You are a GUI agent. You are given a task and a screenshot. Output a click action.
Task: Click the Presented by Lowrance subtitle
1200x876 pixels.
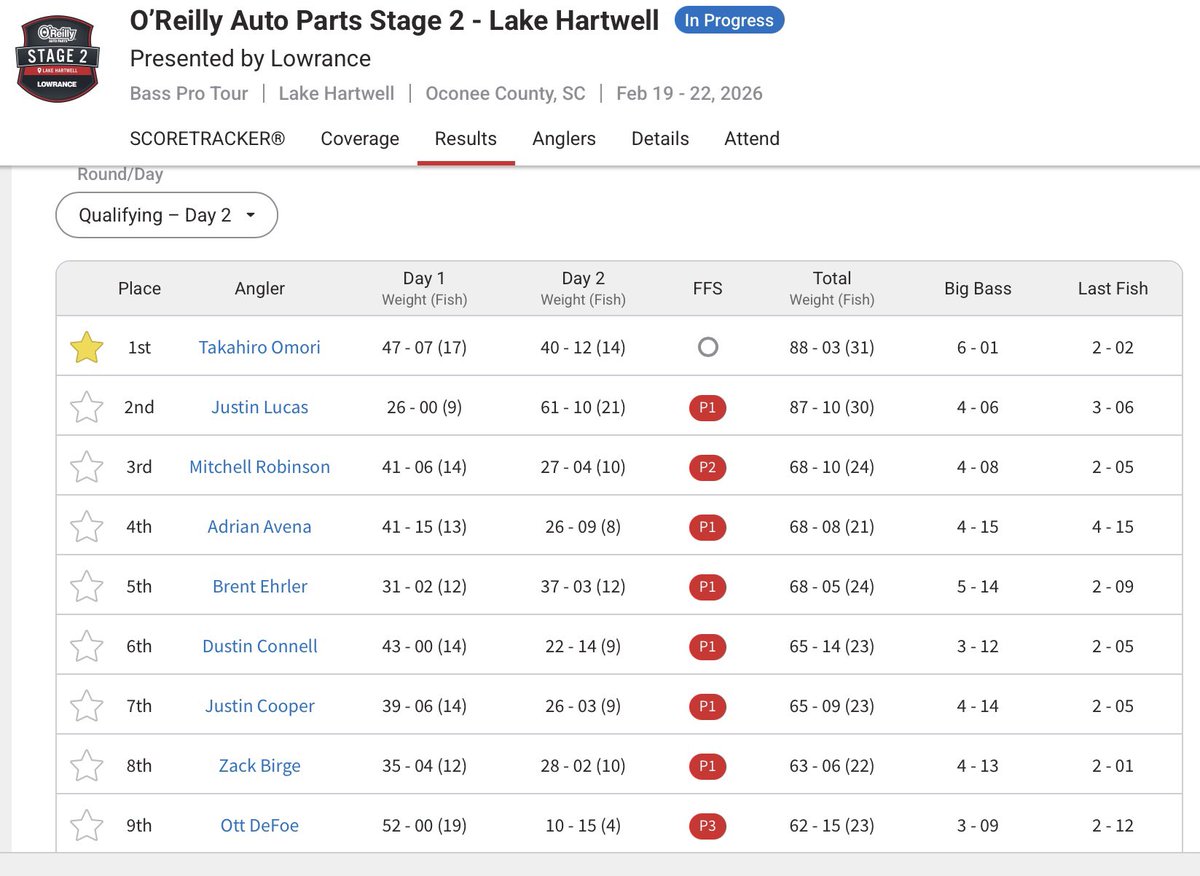[250, 59]
